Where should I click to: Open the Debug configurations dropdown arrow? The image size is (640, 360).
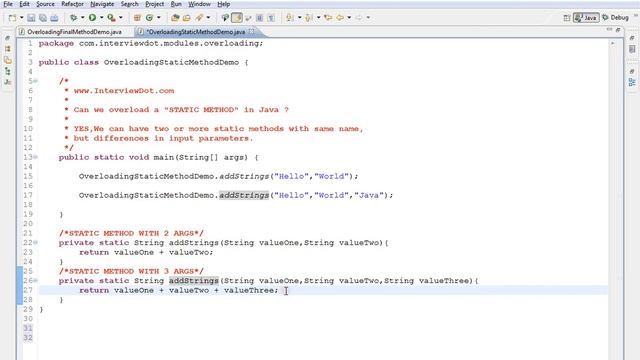(82, 18)
